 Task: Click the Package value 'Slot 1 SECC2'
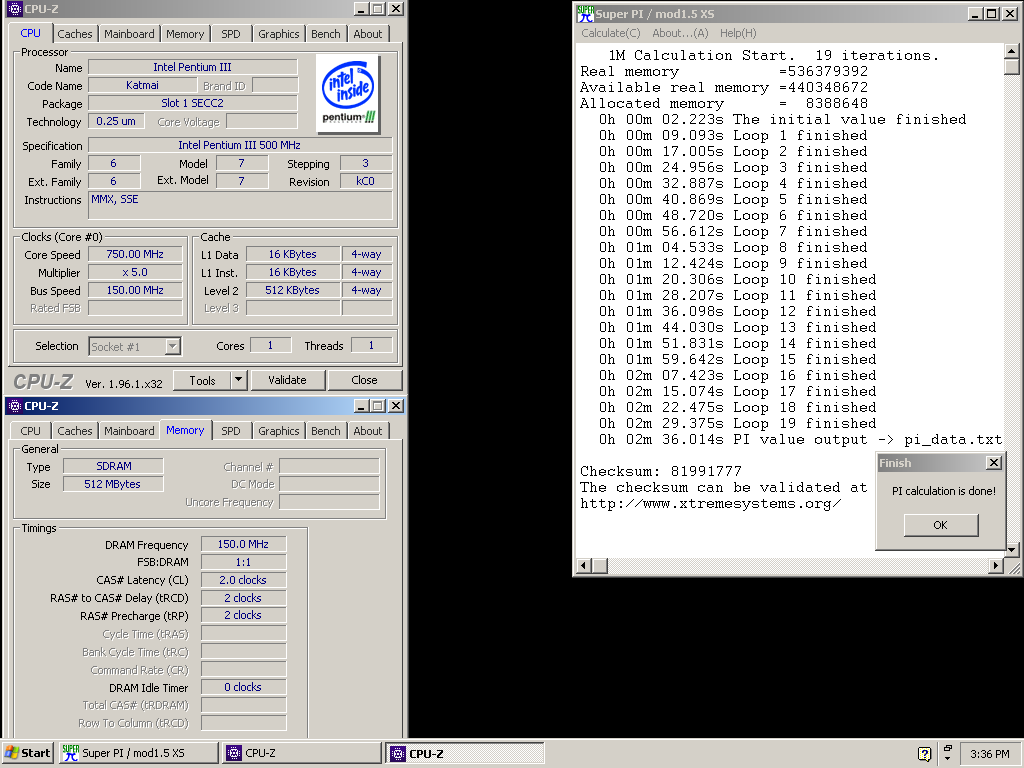[193, 103]
